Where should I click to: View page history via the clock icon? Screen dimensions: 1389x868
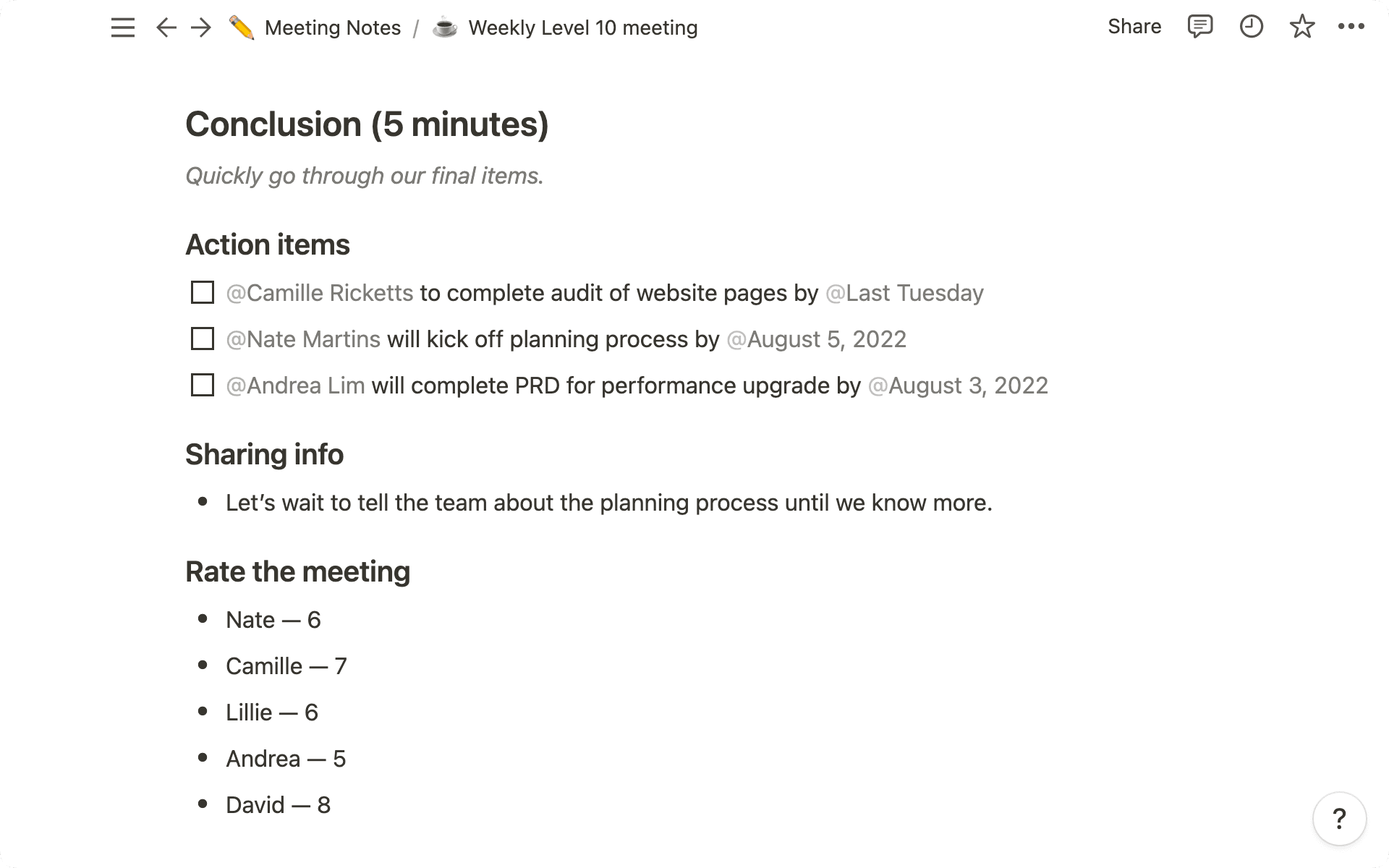click(1251, 27)
